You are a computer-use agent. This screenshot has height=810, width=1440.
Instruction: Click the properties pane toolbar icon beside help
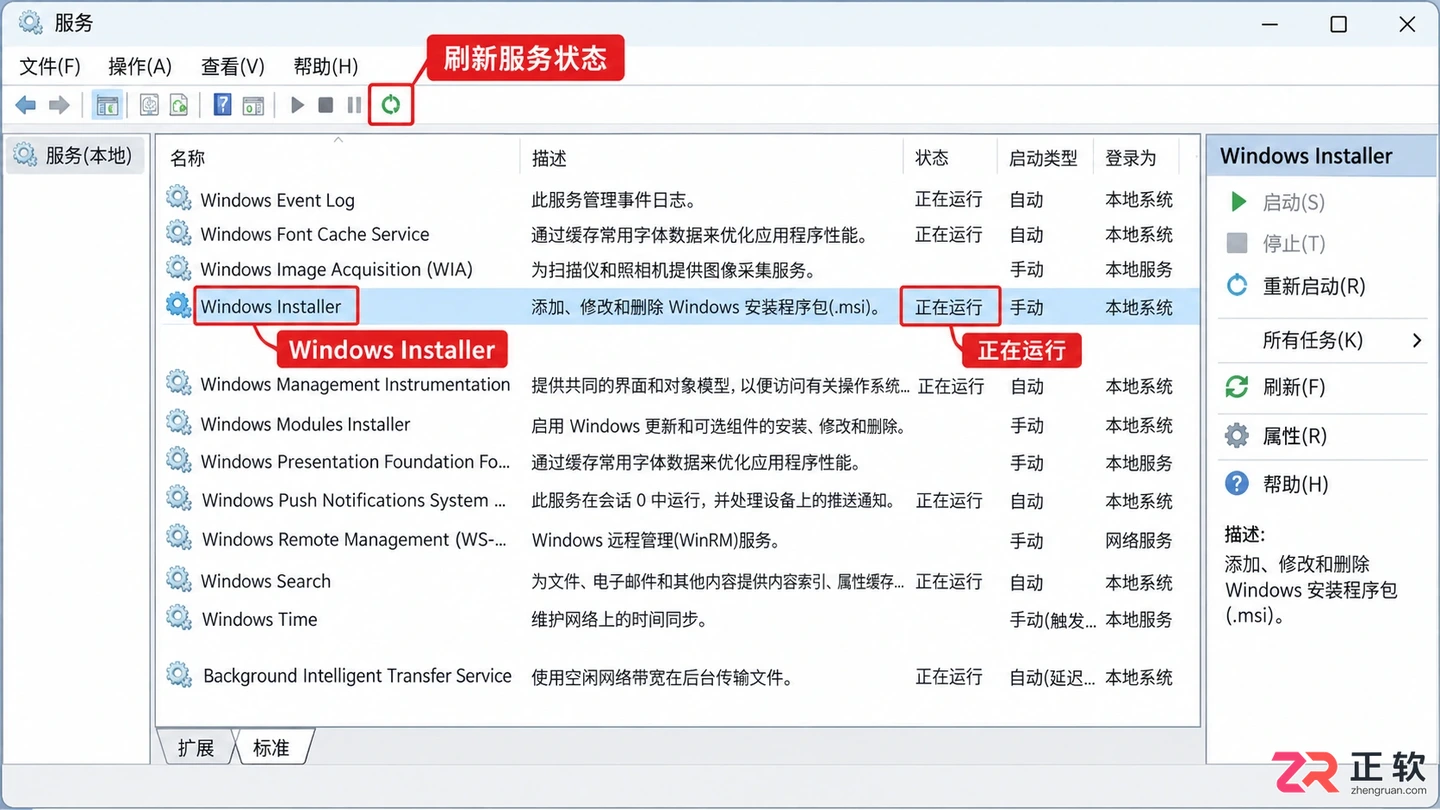coord(254,105)
